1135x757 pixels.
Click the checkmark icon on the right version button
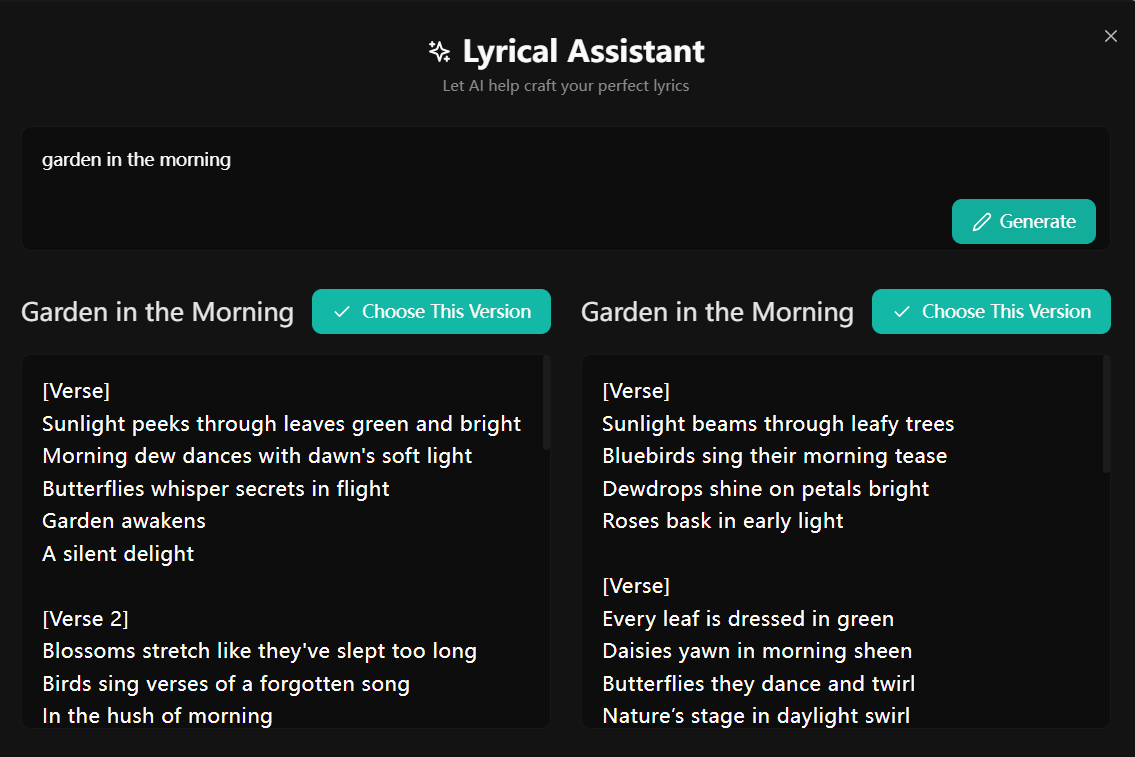point(902,312)
